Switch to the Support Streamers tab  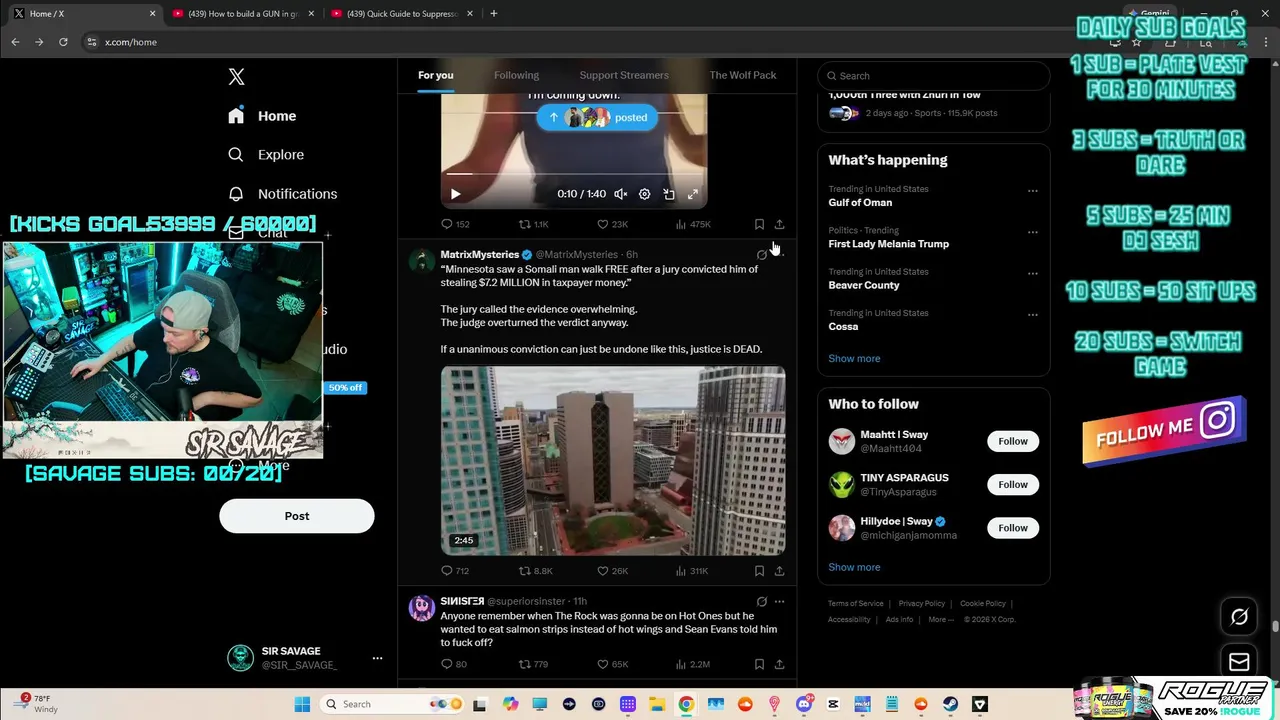tap(624, 75)
